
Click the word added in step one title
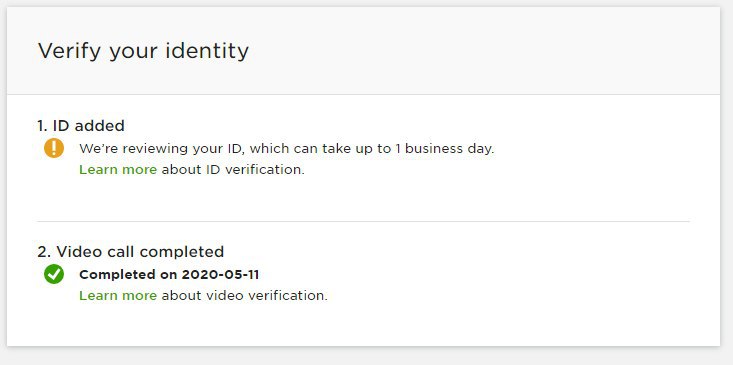(x=99, y=126)
